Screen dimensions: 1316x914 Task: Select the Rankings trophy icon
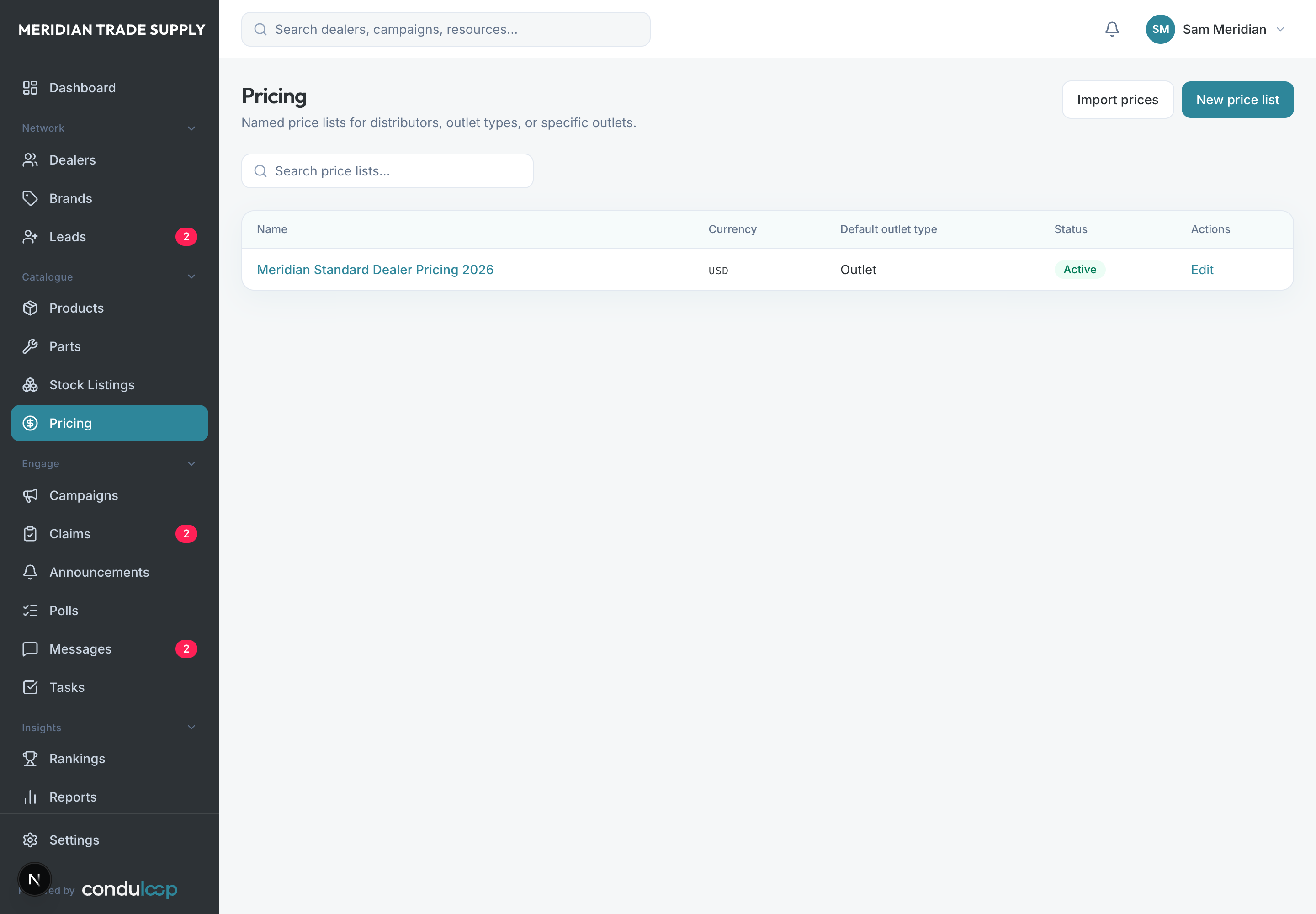coord(30,759)
